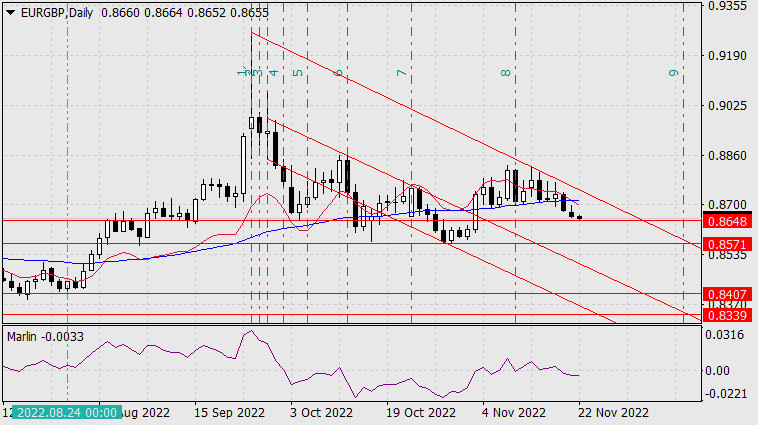Screen dimensions: 758x425
Task: Select time zone marker number 7
Action: 401,74
